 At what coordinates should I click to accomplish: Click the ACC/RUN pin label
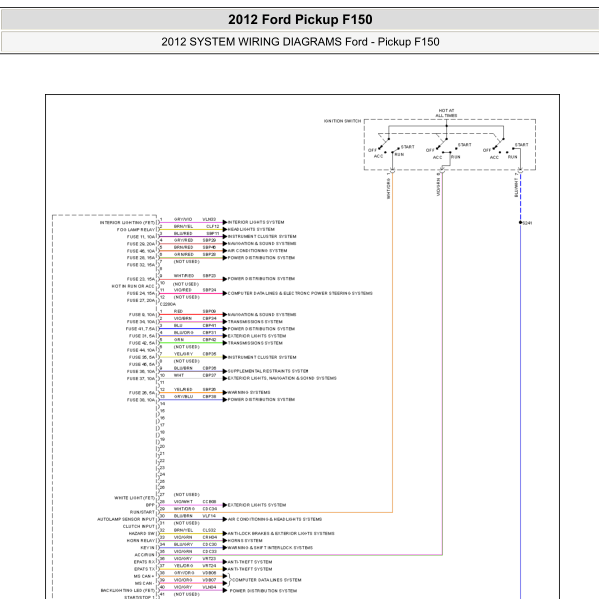(144, 555)
